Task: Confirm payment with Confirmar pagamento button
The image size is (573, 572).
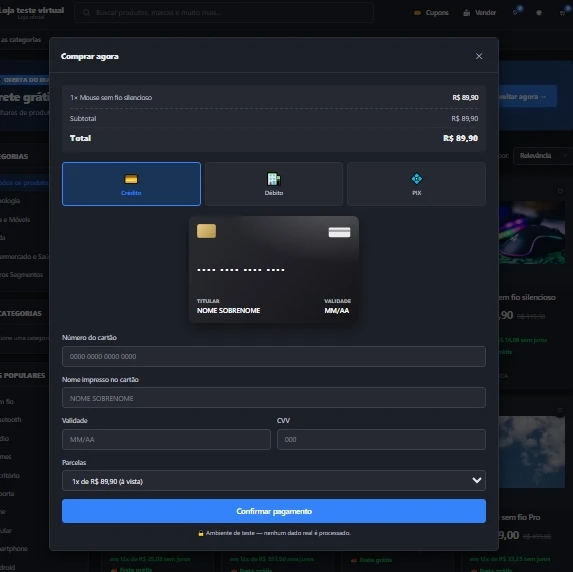Action: point(274,511)
